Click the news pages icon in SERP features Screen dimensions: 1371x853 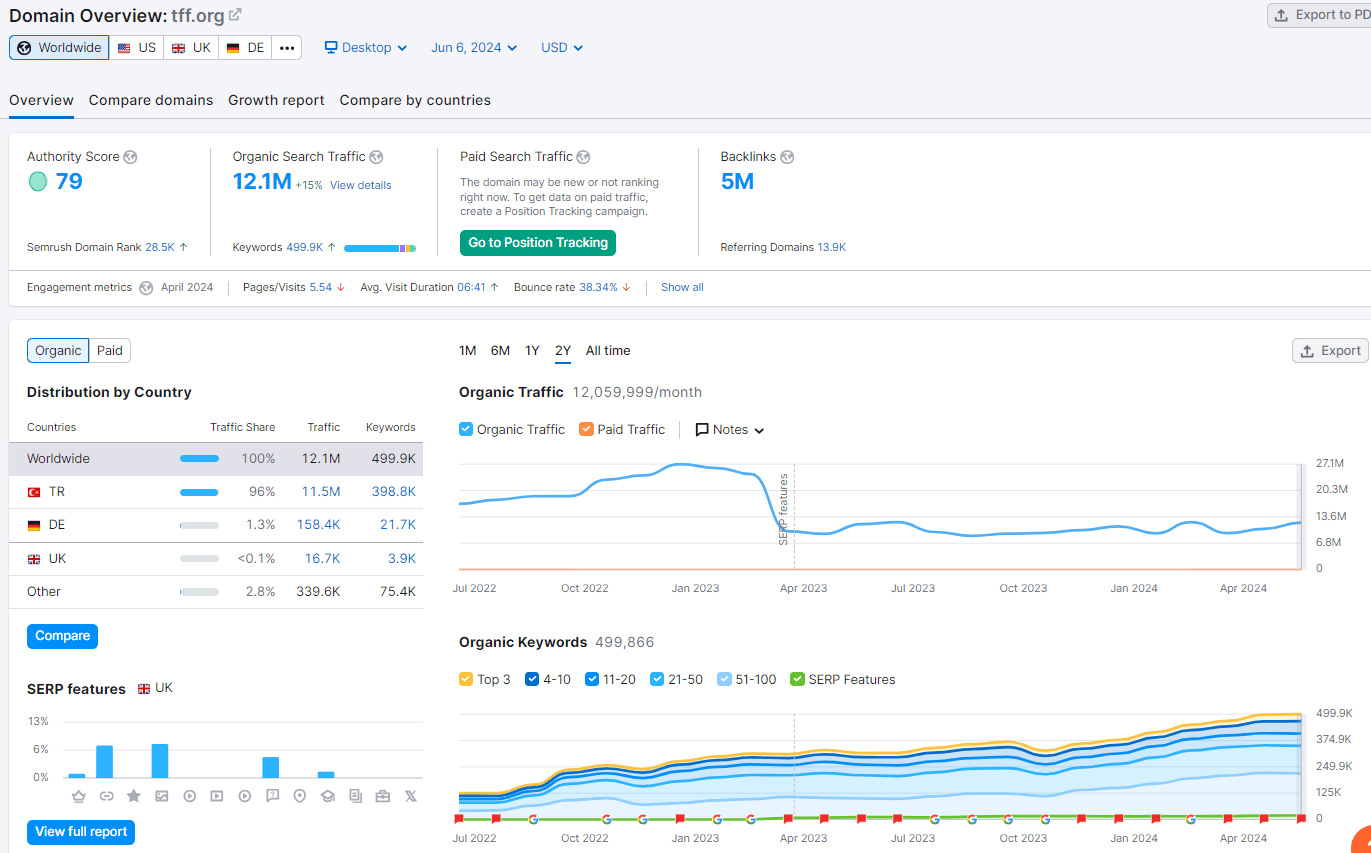pyautogui.click(x=355, y=796)
